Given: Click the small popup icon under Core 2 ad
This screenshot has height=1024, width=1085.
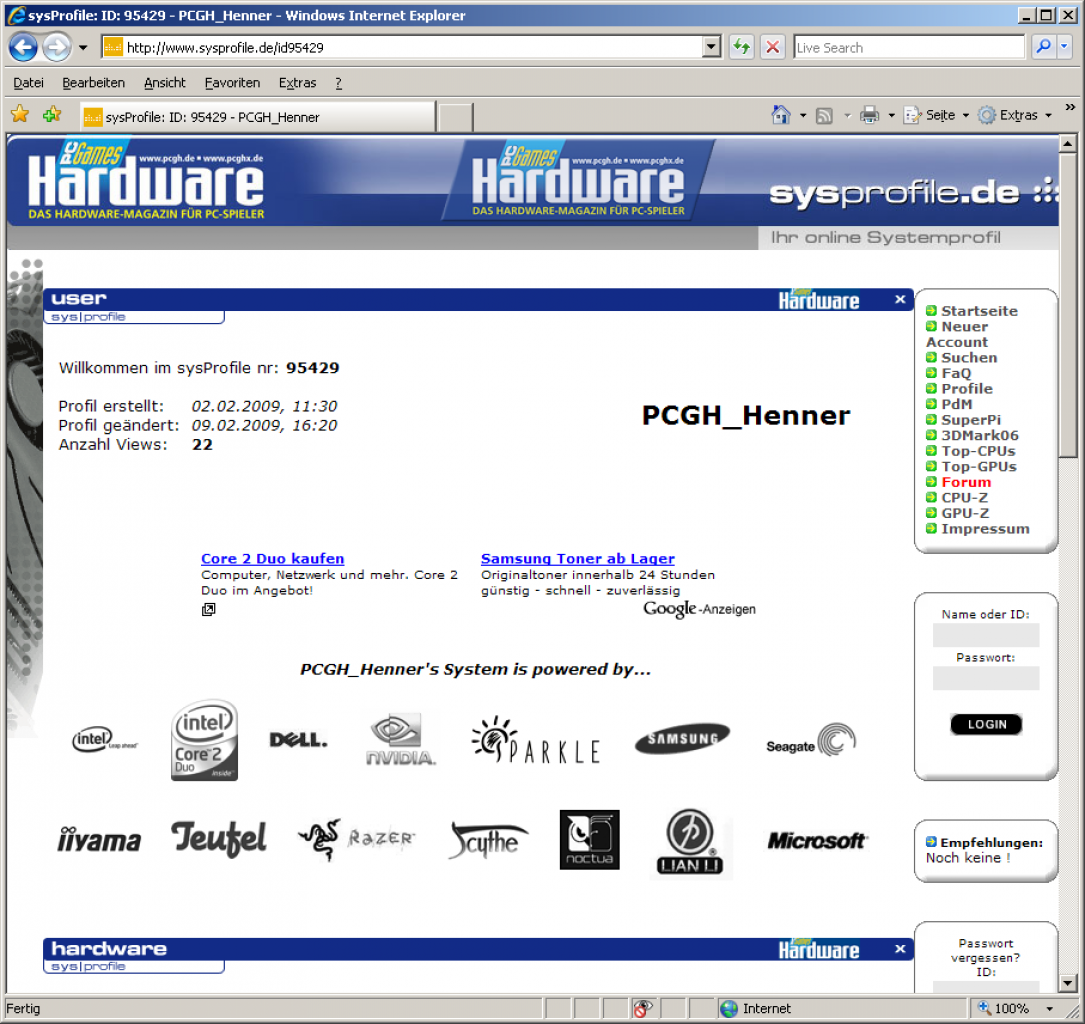Looking at the screenshot, I should pyautogui.click(x=208, y=610).
